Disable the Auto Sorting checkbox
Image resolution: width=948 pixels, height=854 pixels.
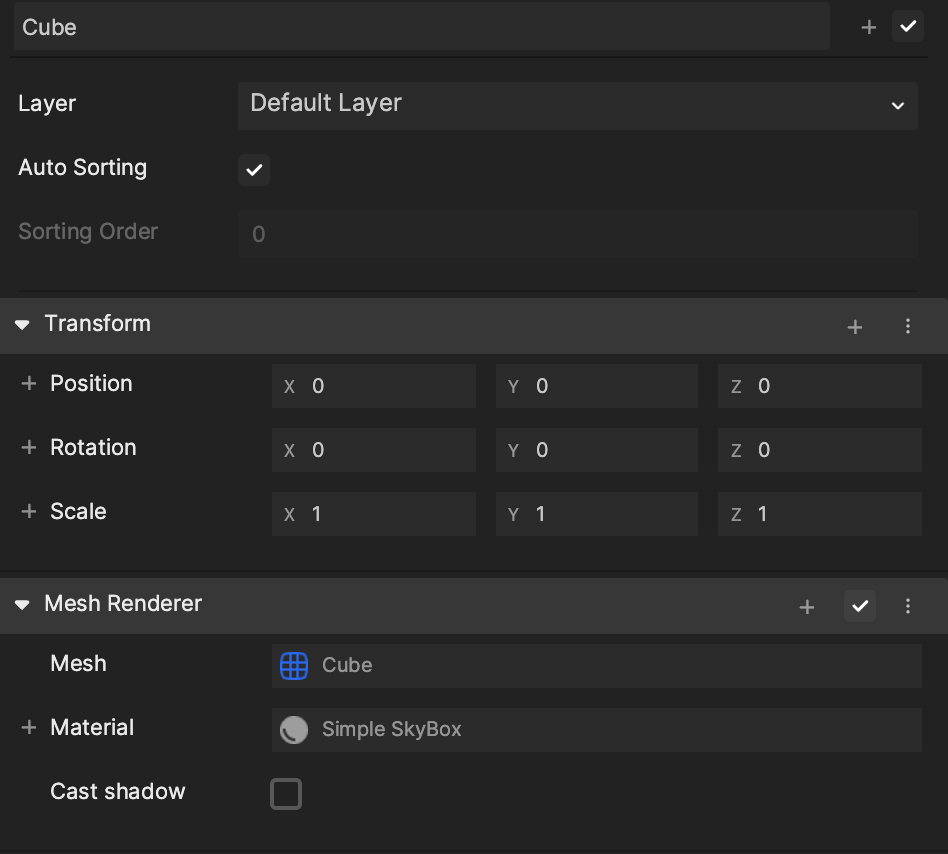[254, 170]
